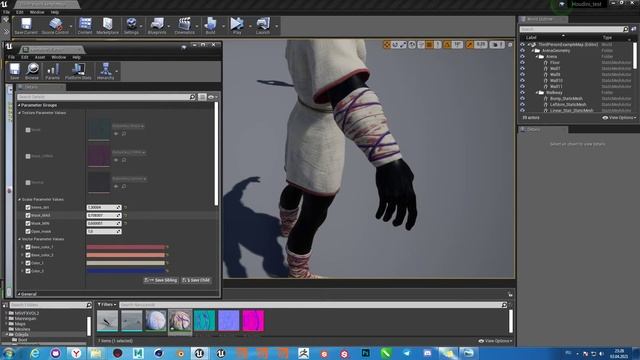Image resolution: width=640 pixels, height=360 pixels.
Task: Open the main editor Window menu
Action: [37, 12]
